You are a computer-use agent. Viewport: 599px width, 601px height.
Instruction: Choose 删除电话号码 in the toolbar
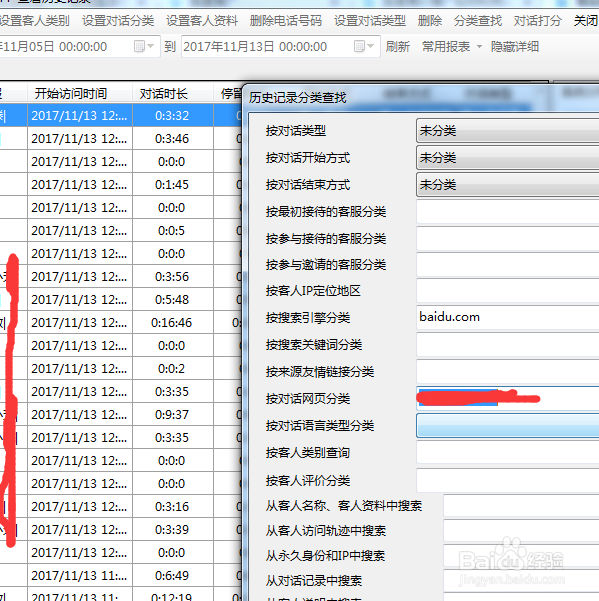point(286,21)
